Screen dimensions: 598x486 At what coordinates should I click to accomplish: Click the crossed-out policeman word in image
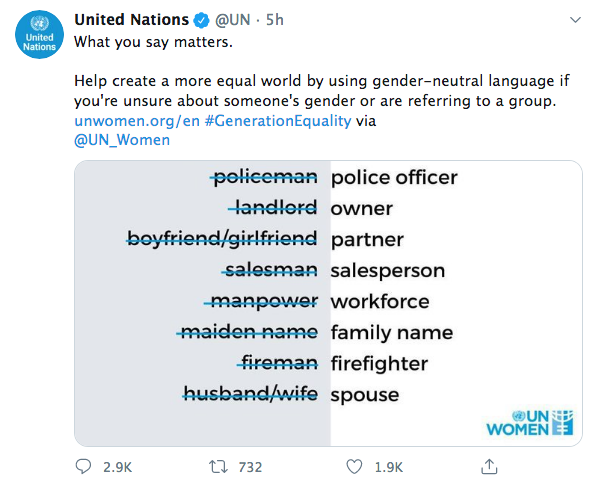point(264,177)
